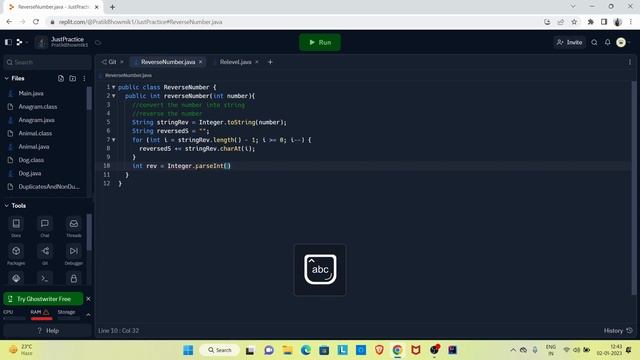Viewport: 640px width, 360px height.
Task: Open Brave browser from taskbar
Action: (x=379, y=350)
